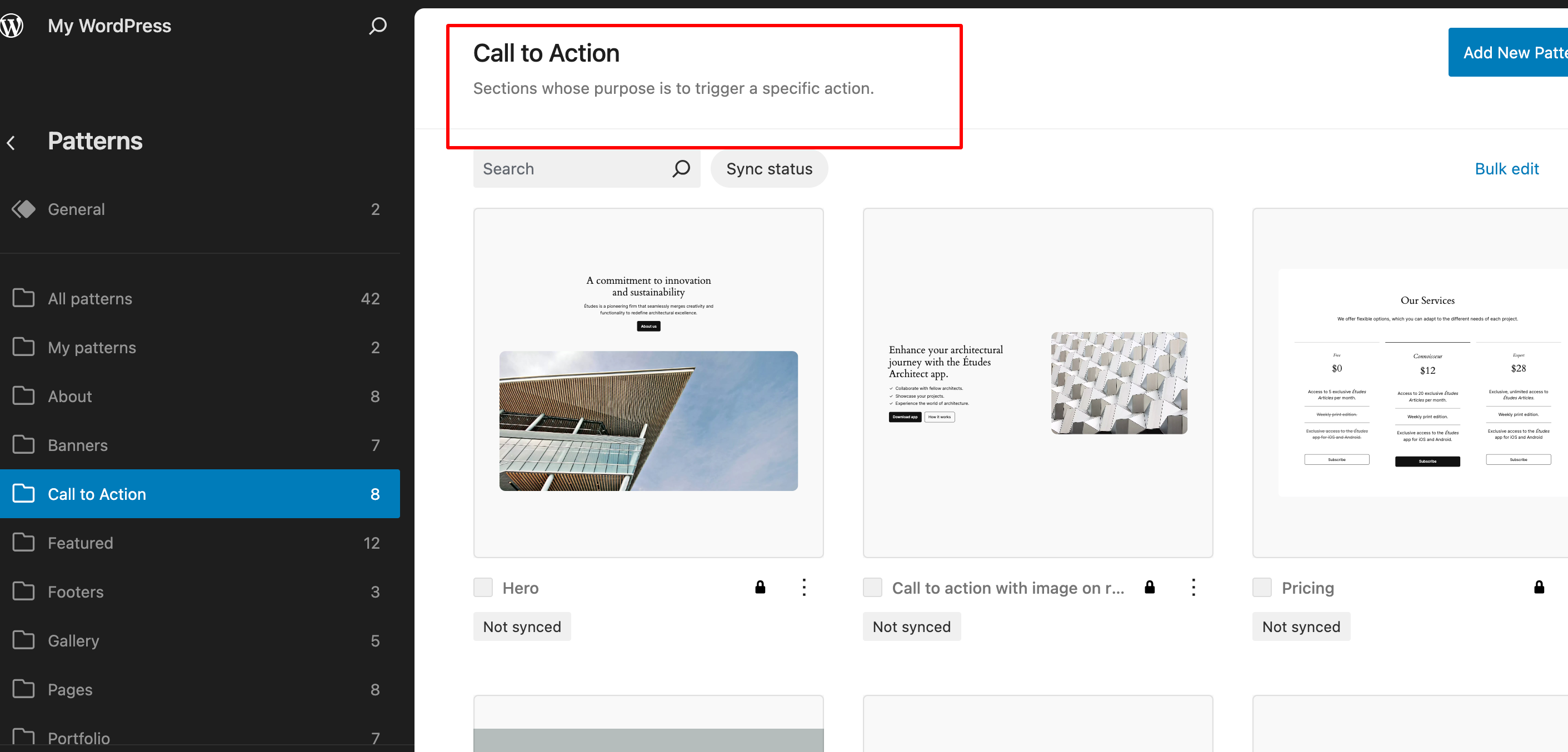Click the three-dot menu on Call to action pattern
This screenshot has width=1568, height=752.
pyautogui.click(x=1192, y=587)
